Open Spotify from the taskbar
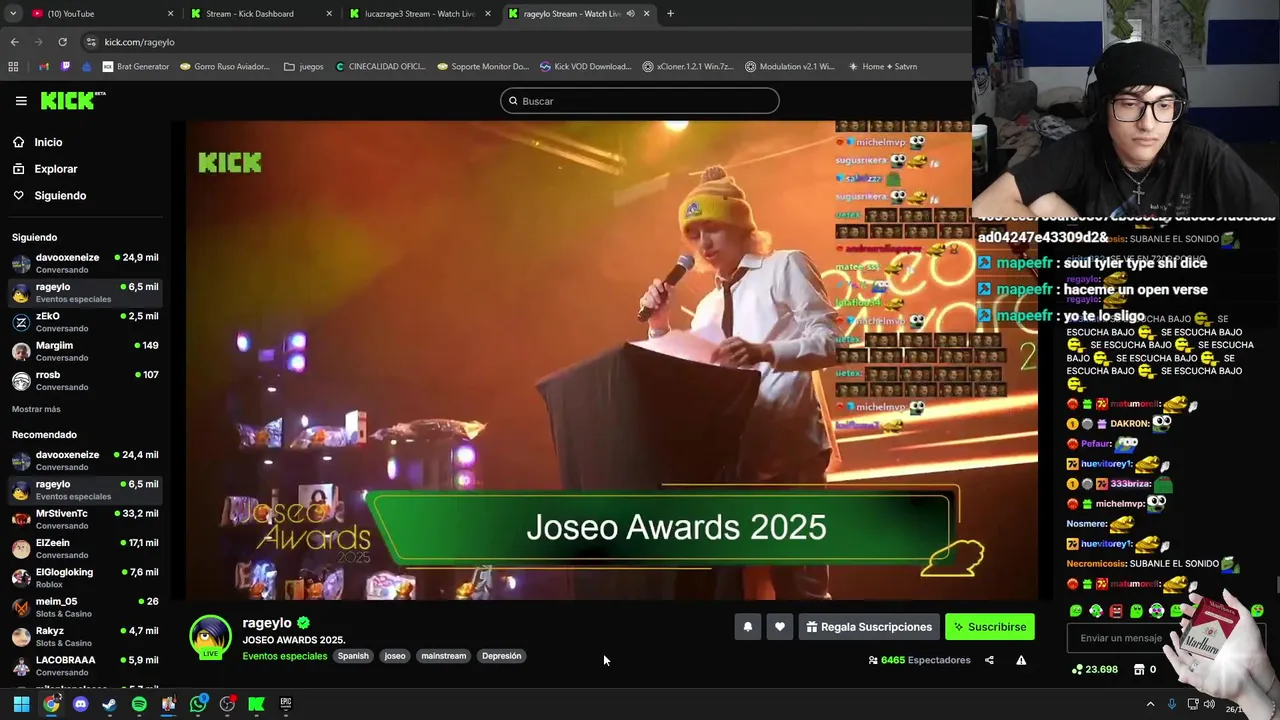The image size is (1280, 720). (x=139, y=704)
